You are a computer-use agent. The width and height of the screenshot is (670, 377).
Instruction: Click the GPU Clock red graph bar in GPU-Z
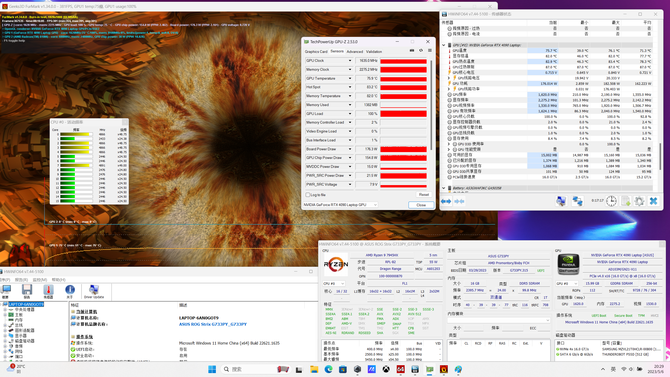pyautogui.click(x=403, y=61)
